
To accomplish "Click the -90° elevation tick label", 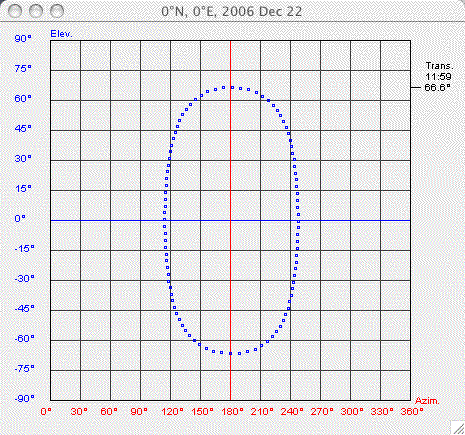I will (24, 399).
